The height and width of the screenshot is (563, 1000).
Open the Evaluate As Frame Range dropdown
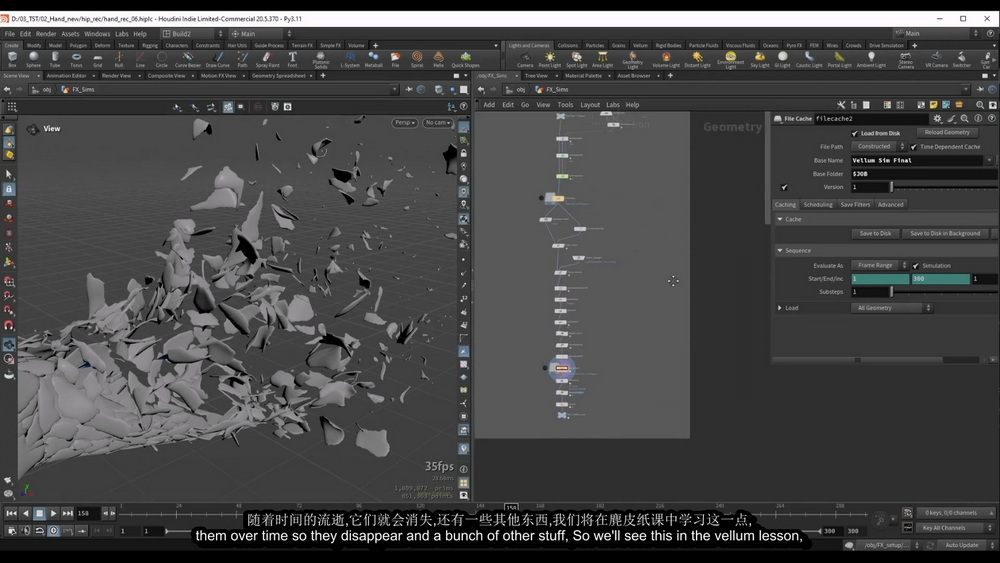pos(879,265)
